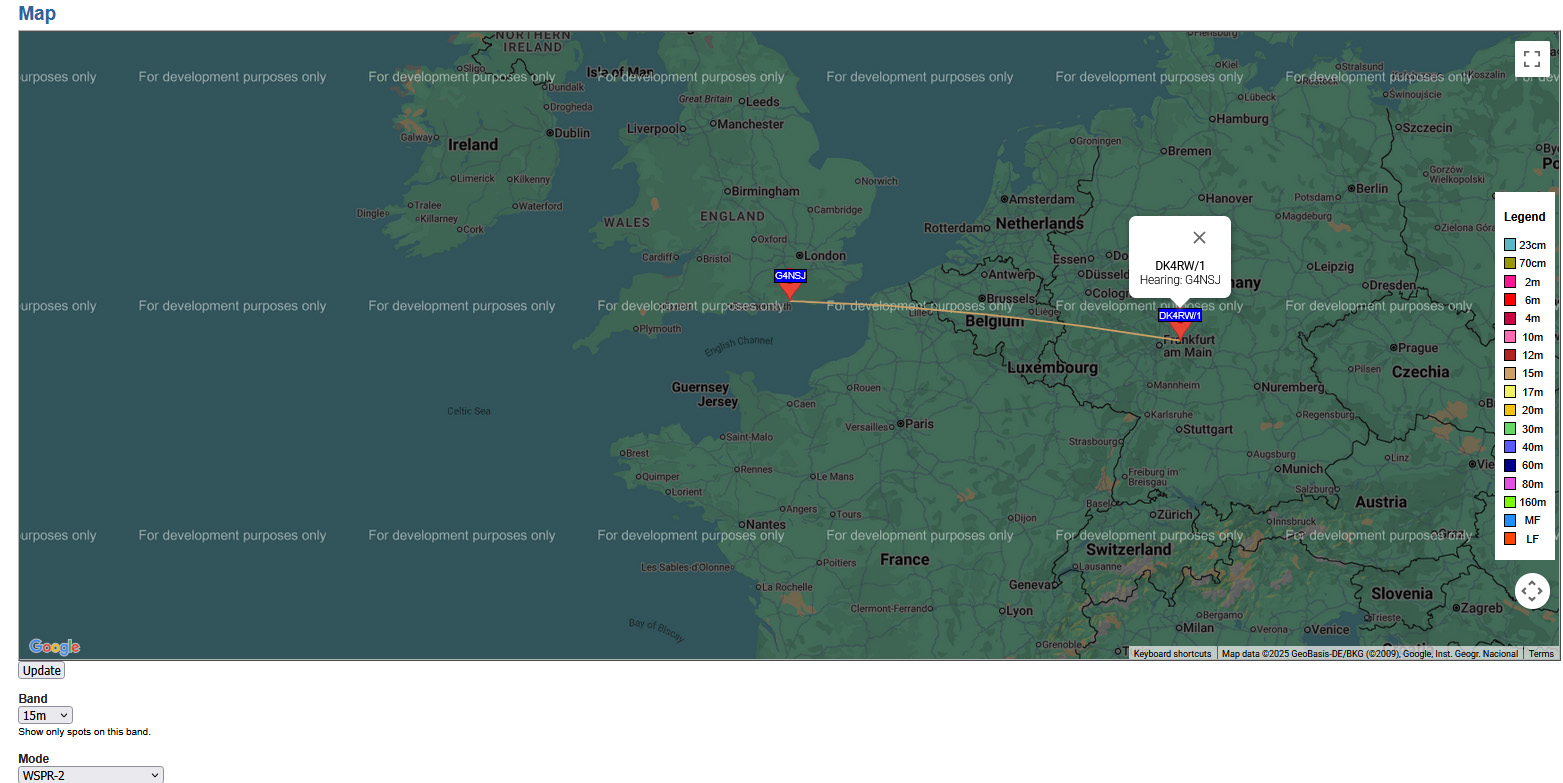Open Keyboard shortcuts on map
Viewport: 1563px width, 783px height.
[1172, 654]
